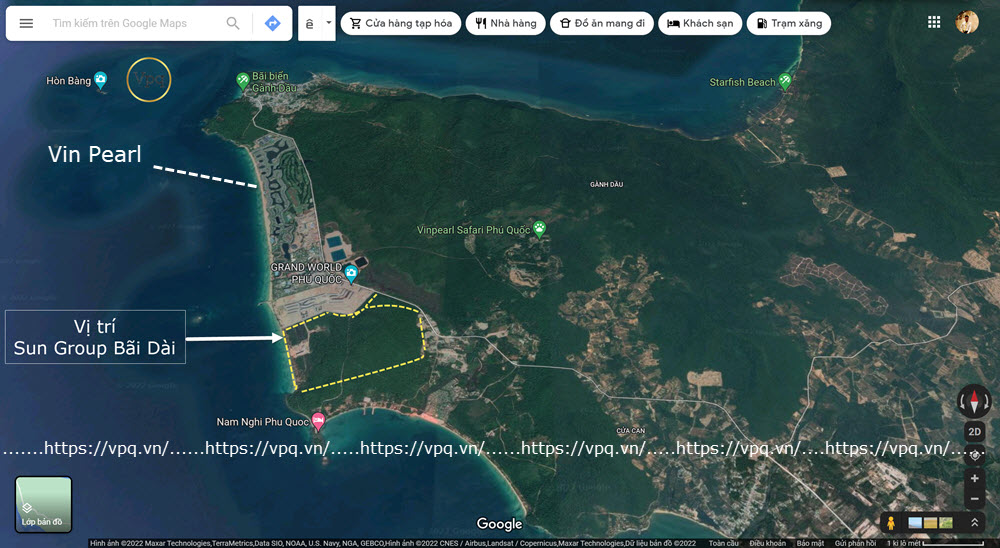Viewport: 1000px width, 548px height.
Task: Click the 'Gửi phản hồi' footer link
Action: [x=855, y=544]
